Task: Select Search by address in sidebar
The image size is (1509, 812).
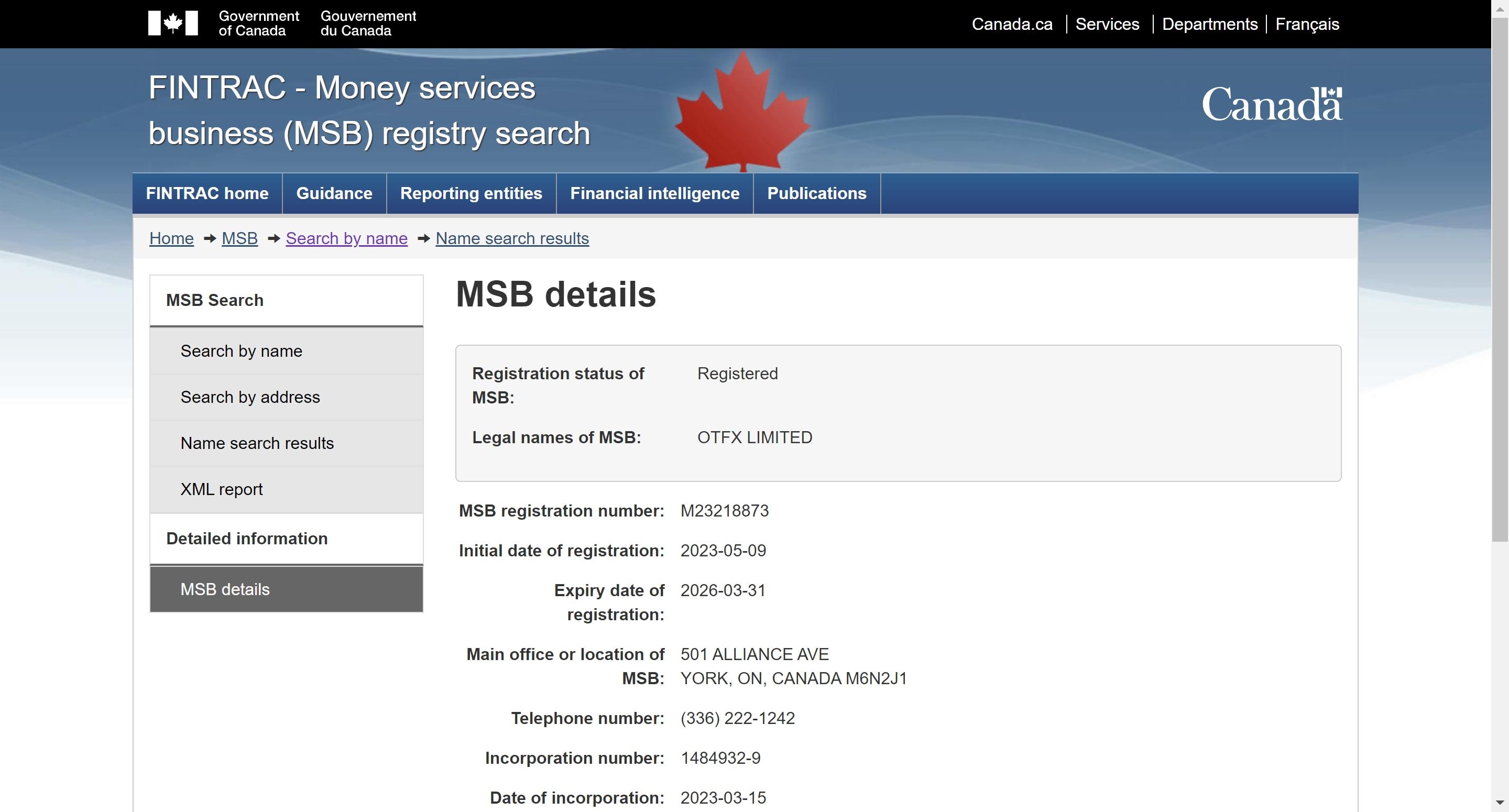Action: point(287,397)
